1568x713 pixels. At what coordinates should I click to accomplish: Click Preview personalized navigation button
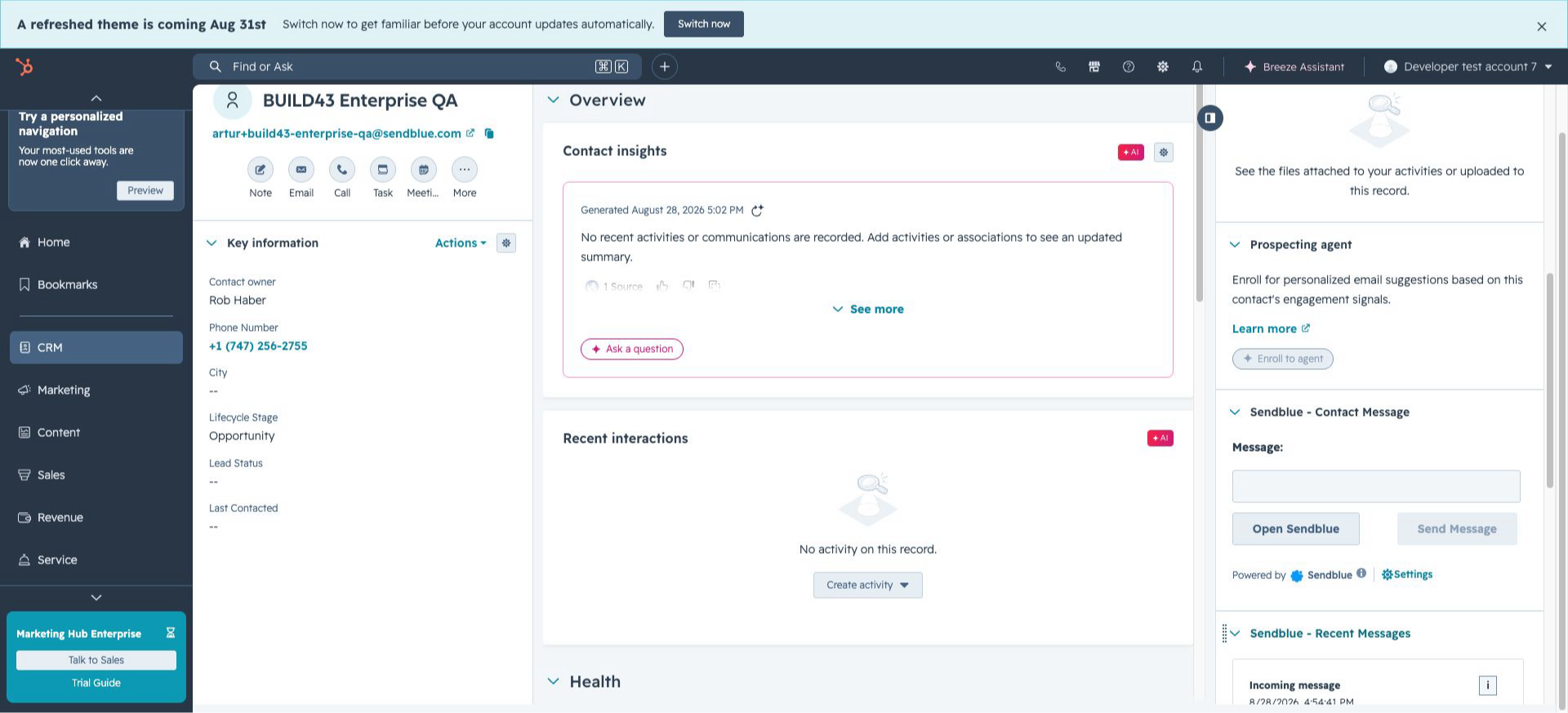[145, 191]
